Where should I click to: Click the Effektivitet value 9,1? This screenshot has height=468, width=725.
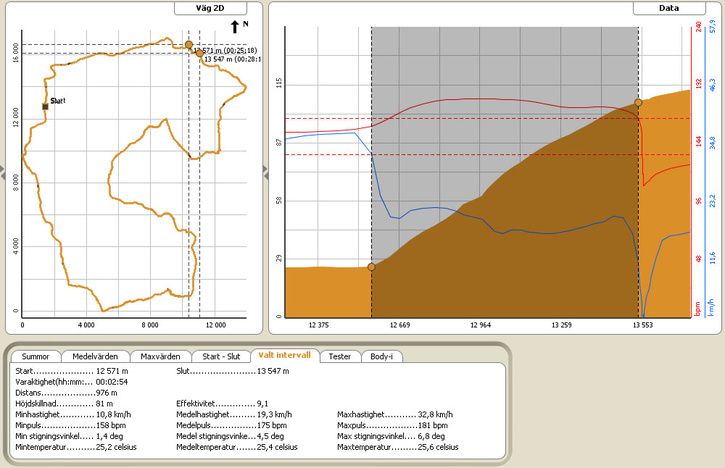tap(263, 404)
